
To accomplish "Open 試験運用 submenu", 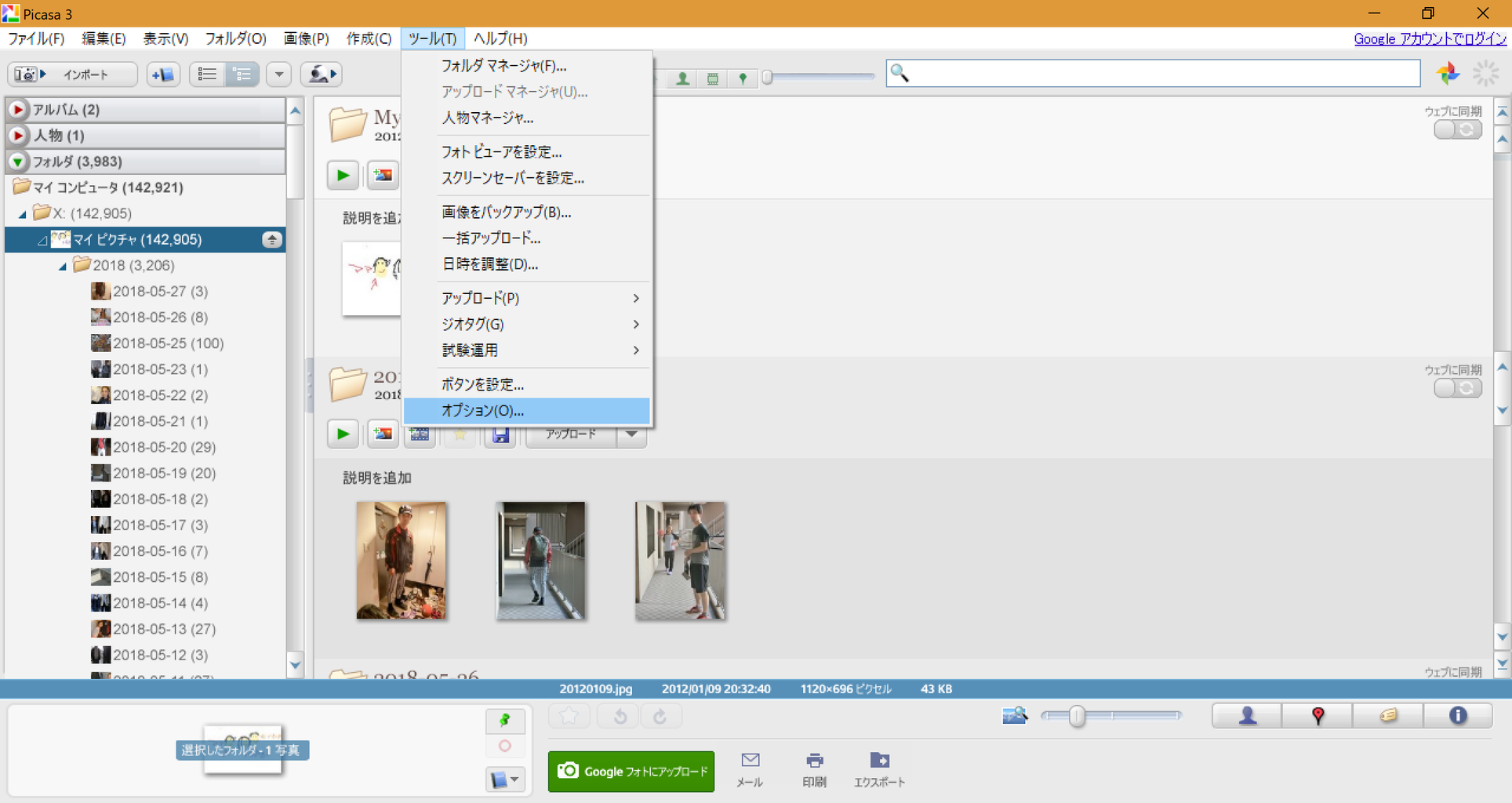I will 526,350.
